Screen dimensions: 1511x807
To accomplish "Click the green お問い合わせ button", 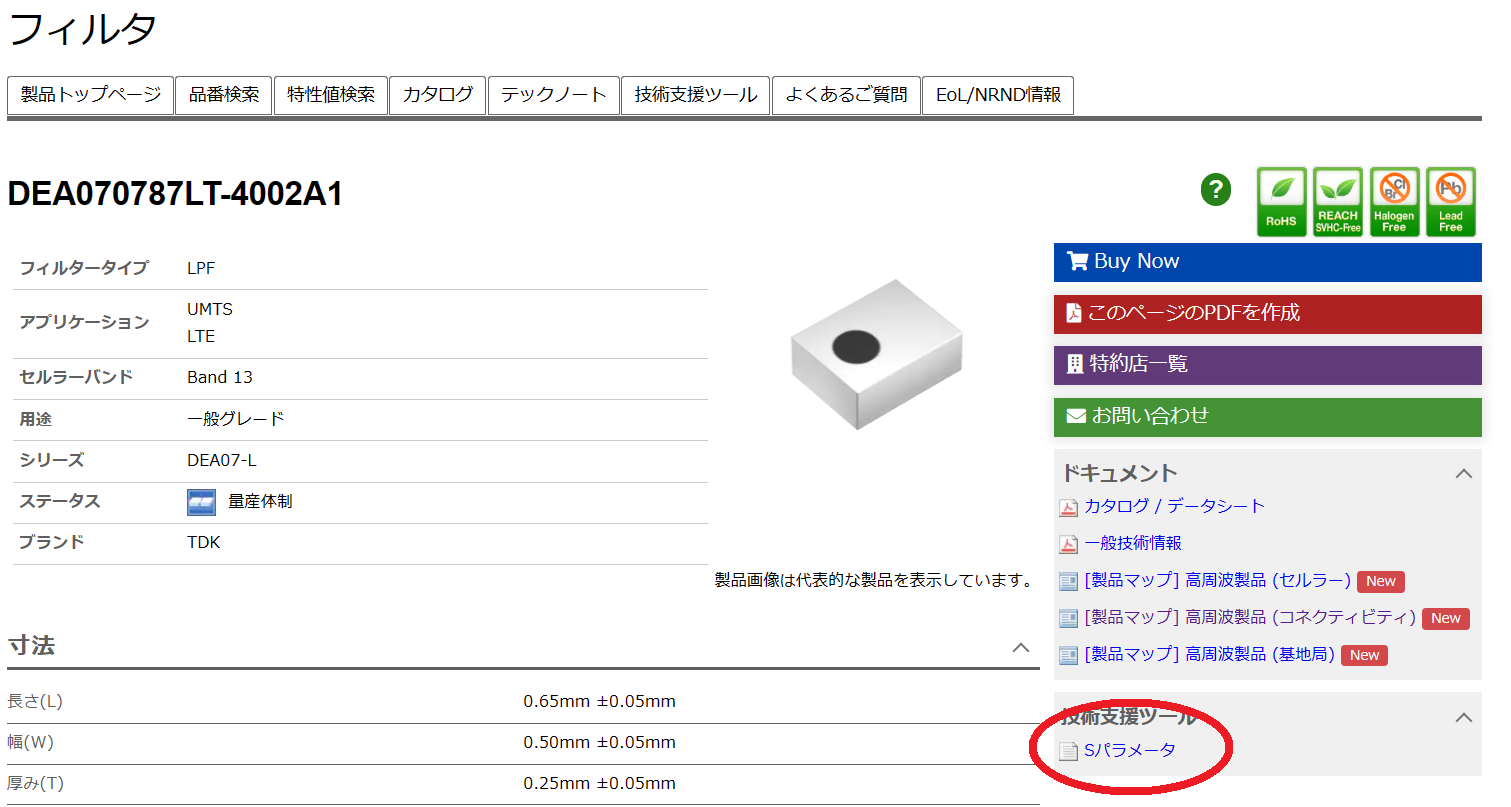I will (1267, 416).
